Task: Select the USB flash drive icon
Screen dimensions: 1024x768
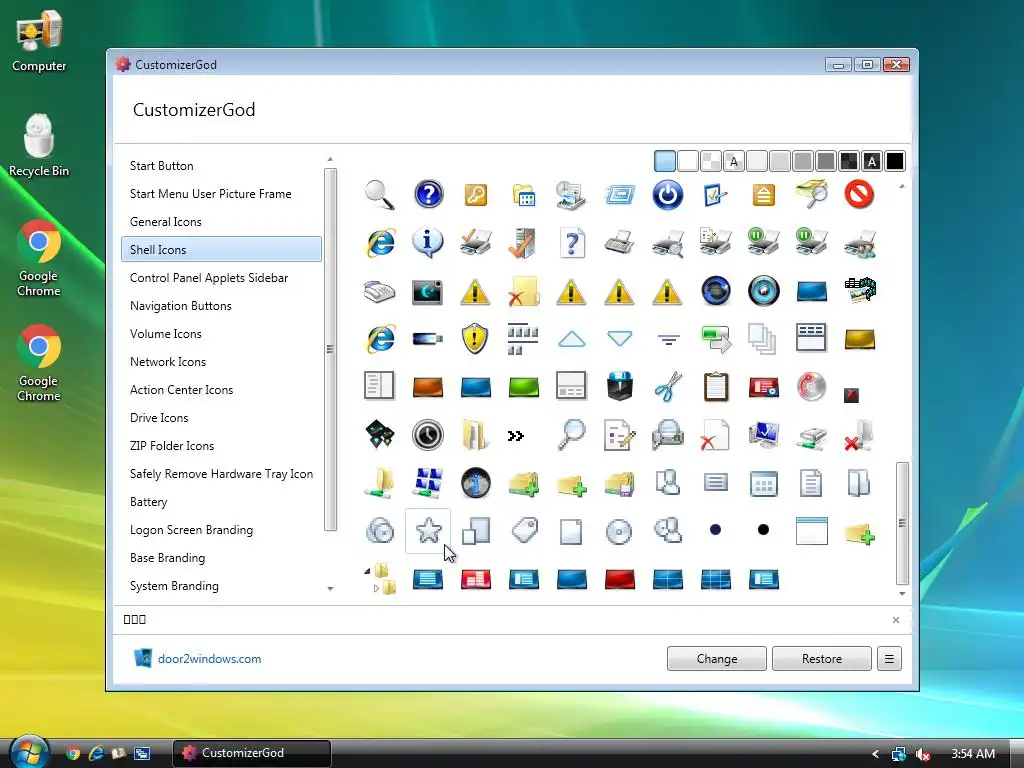Action: click(428, 339)
